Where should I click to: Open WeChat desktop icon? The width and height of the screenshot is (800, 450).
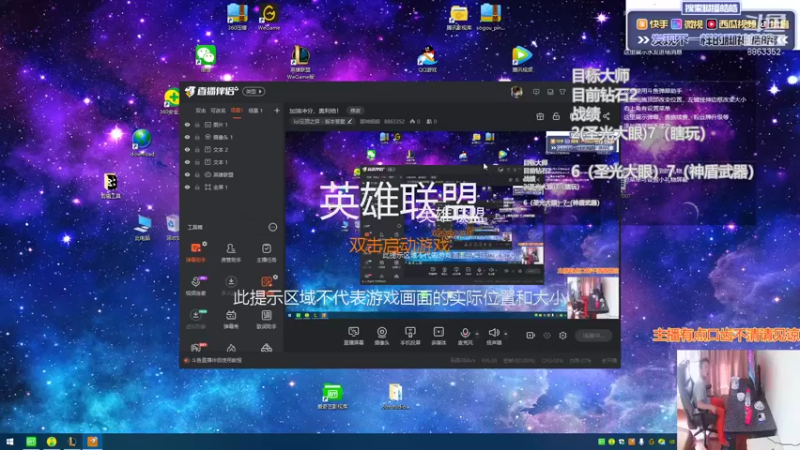(x=206, y=58)
